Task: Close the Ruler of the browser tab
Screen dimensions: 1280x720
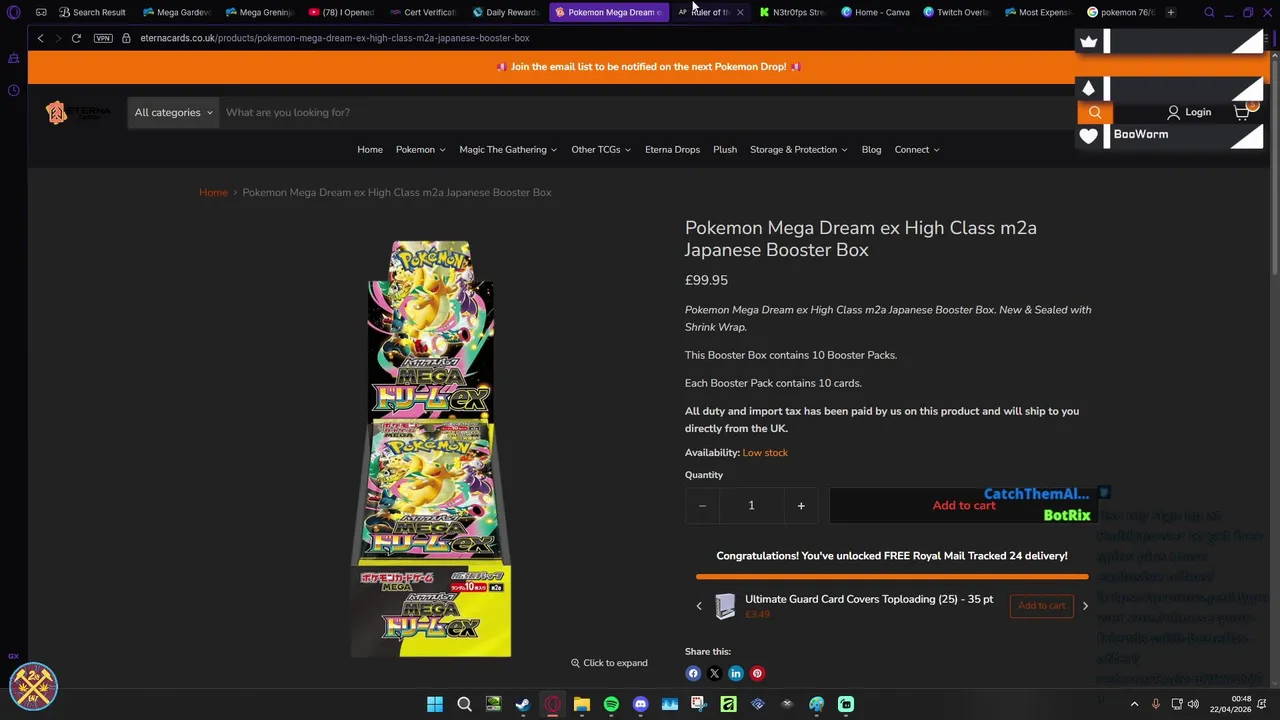Action: point(739,12)
